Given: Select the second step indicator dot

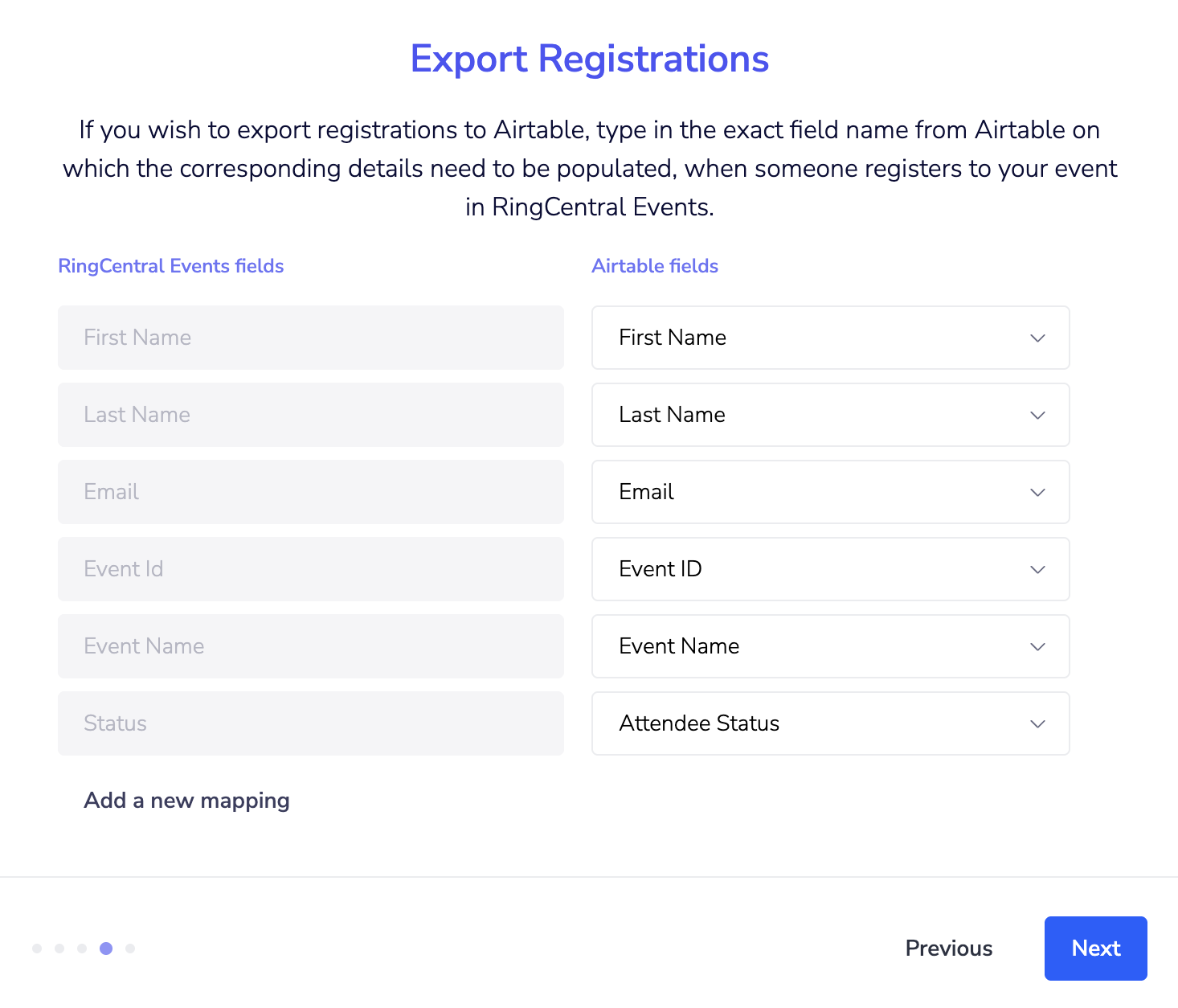Looking at the screenshot, I should tap(59, 949).
